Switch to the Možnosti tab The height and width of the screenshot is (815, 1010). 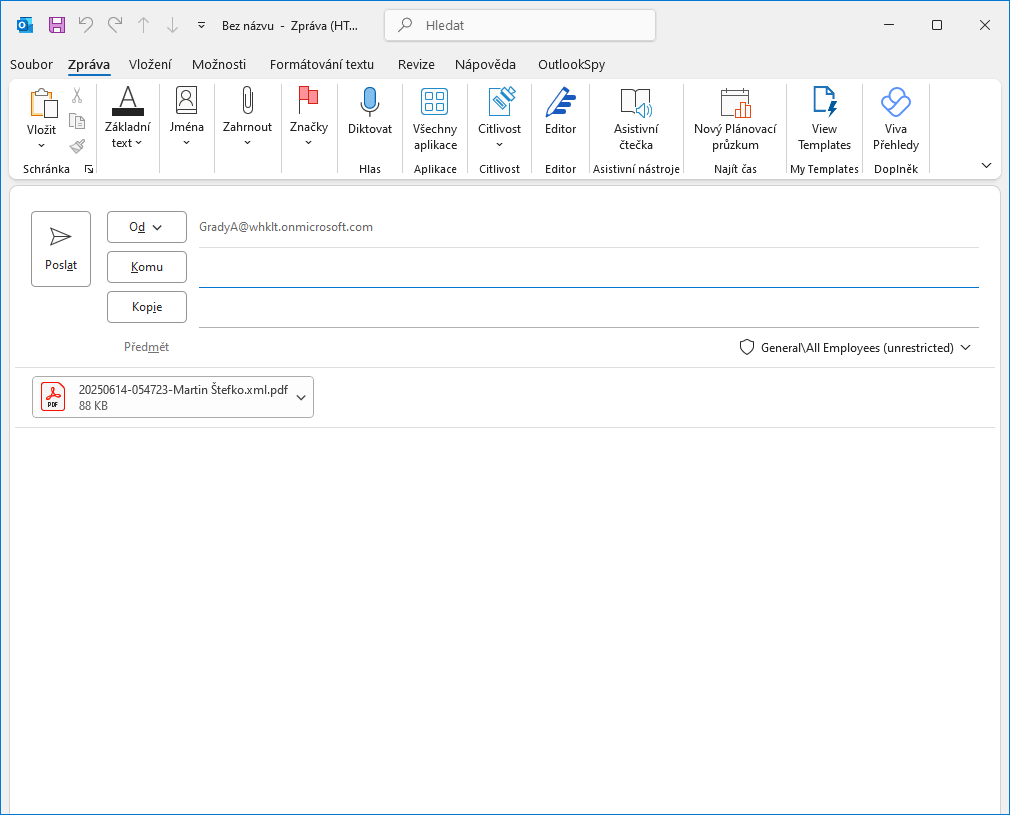[219, 64]
